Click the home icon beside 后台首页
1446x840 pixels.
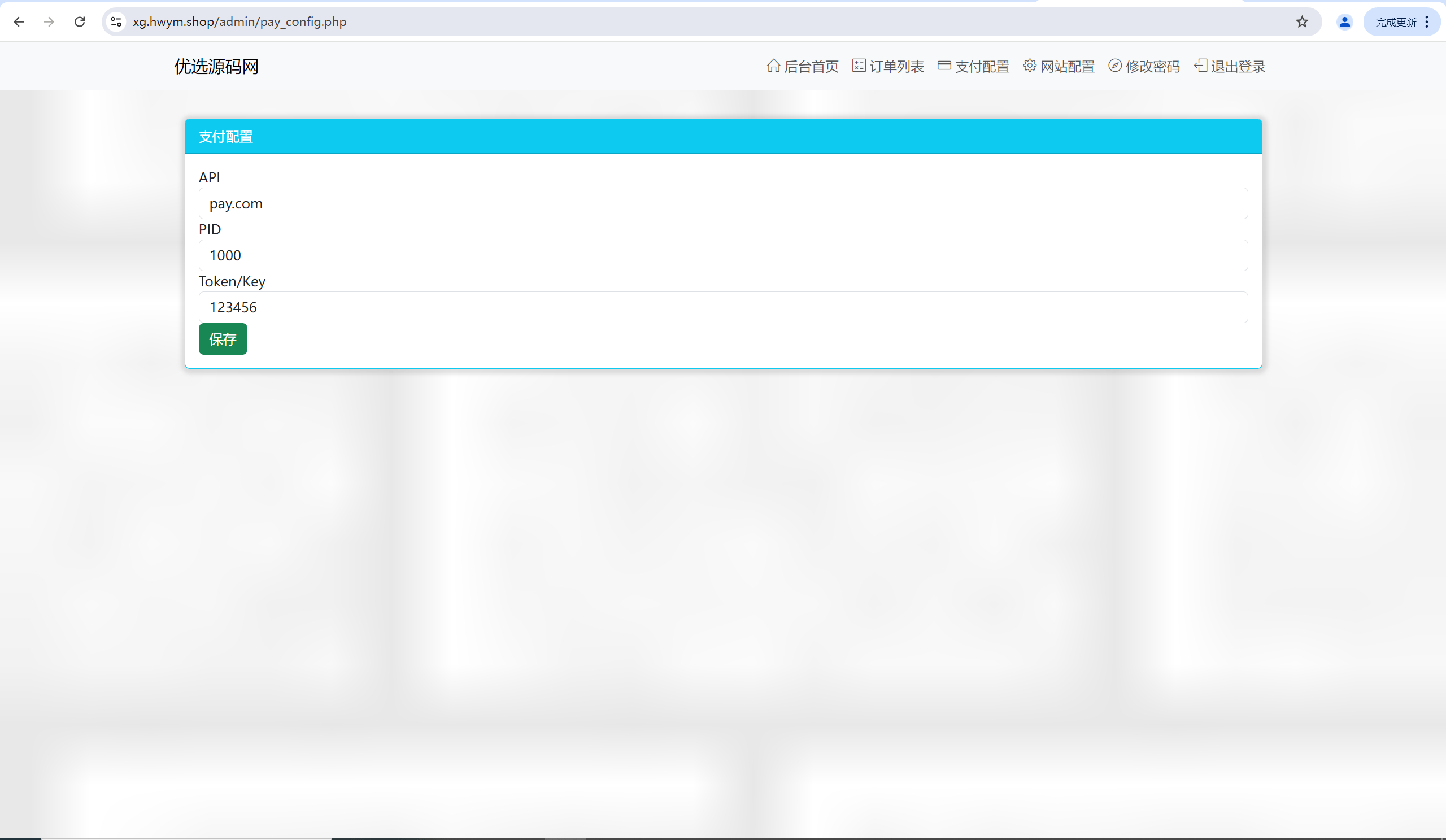(773, 66)
